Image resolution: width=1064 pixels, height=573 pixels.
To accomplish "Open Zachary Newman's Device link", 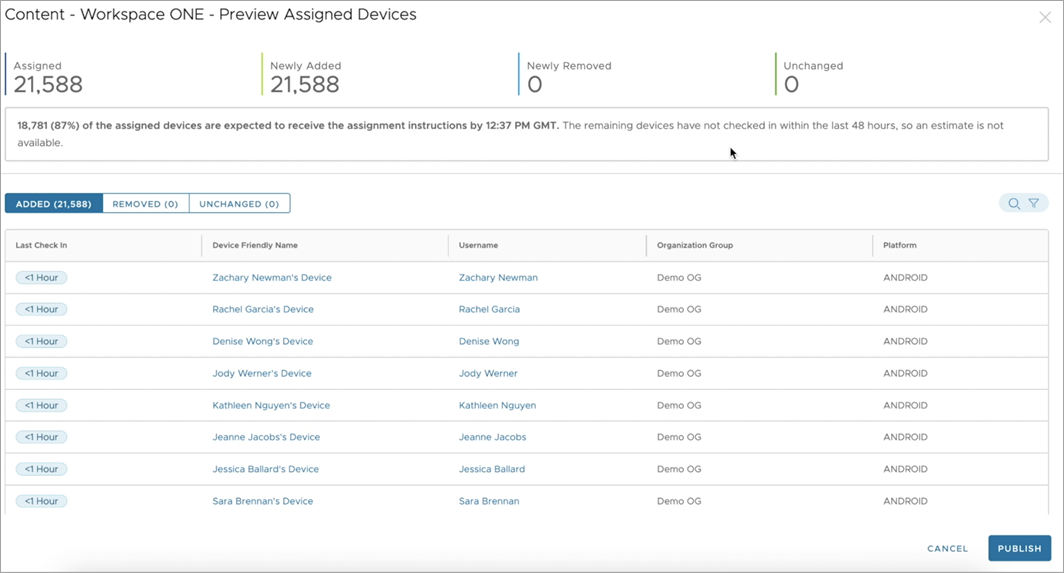I will (272, 278).
